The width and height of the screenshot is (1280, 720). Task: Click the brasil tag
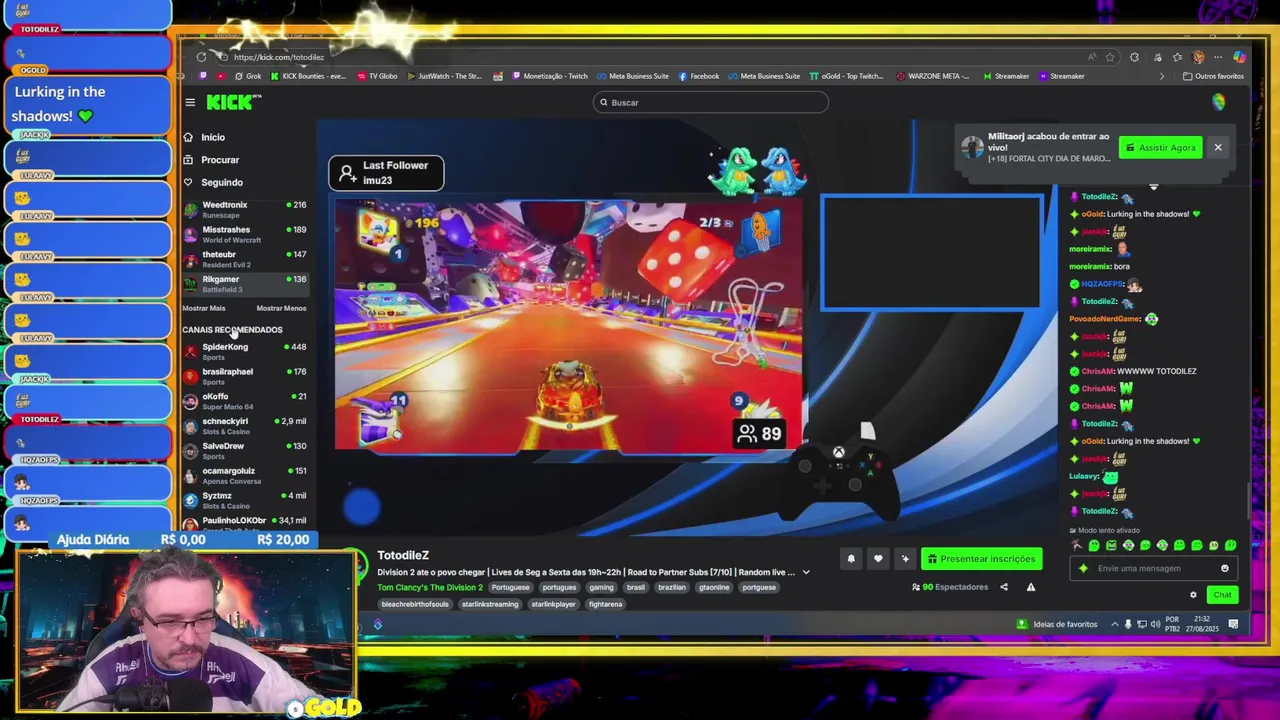[636, 588]
